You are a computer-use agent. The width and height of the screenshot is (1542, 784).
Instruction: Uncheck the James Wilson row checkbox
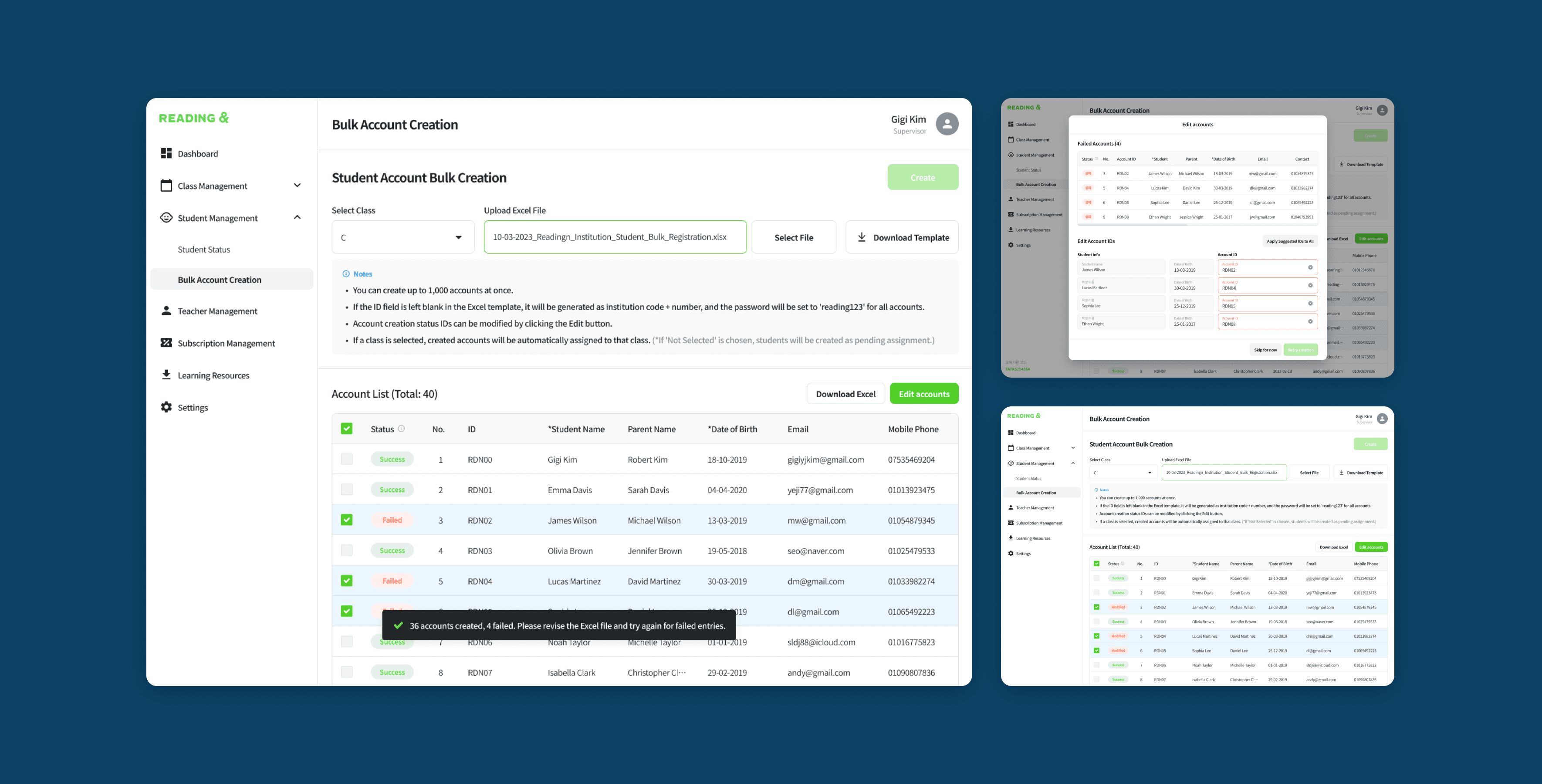(347, 520)
